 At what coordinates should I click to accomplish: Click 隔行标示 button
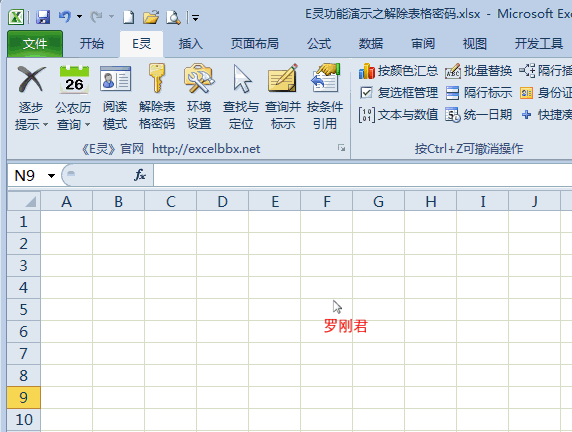(479, 93)
